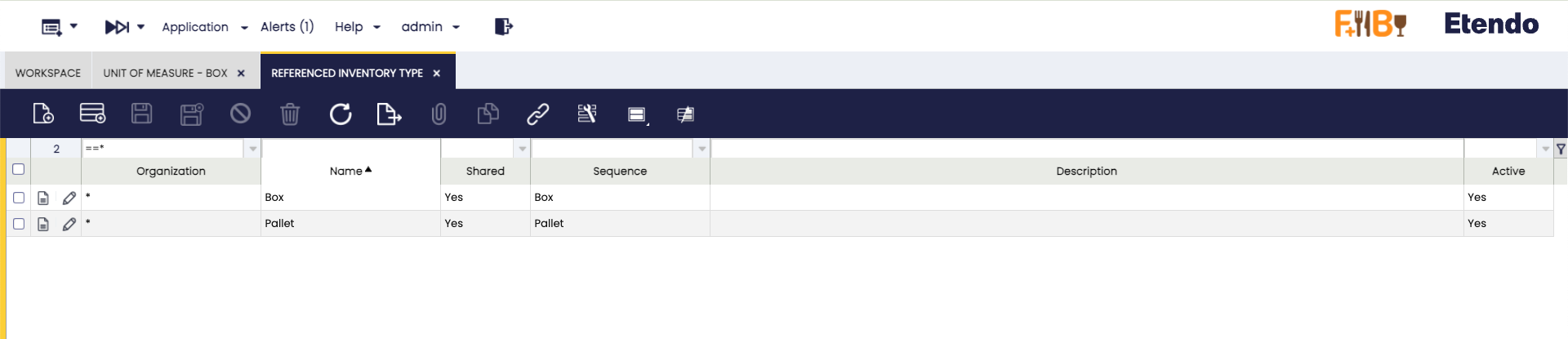Click the trash delete icon
Viewport: 1568px width, 339px height.
[x=290, y=114]
